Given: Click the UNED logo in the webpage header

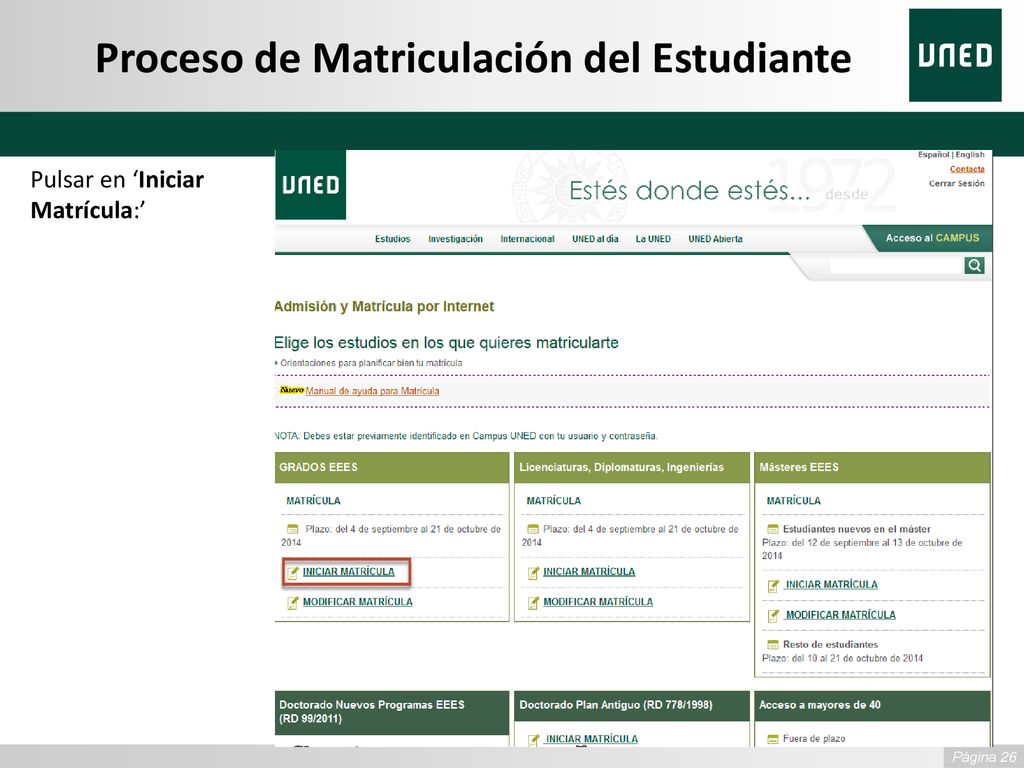Looking at the screenshot, I should click(x=311, y=185).
